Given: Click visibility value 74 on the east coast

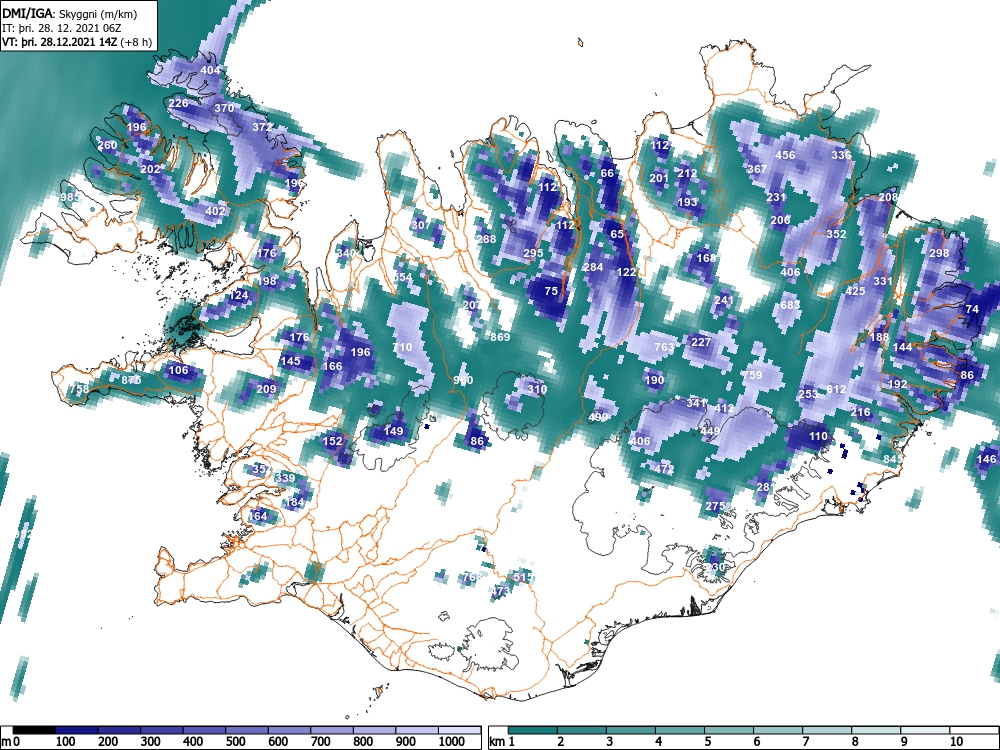Looking at the screenshot, I should (972, 309).
